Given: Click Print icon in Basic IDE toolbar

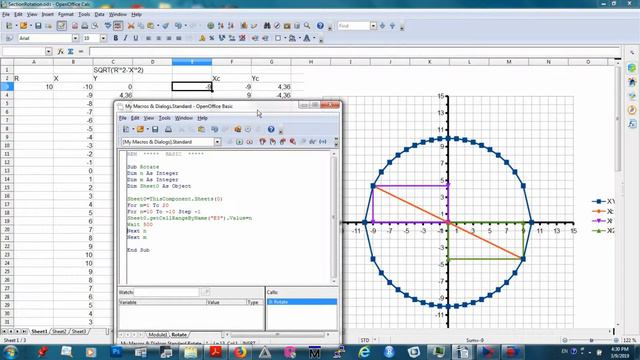Looking at the screenshot, I should point(168,129).
